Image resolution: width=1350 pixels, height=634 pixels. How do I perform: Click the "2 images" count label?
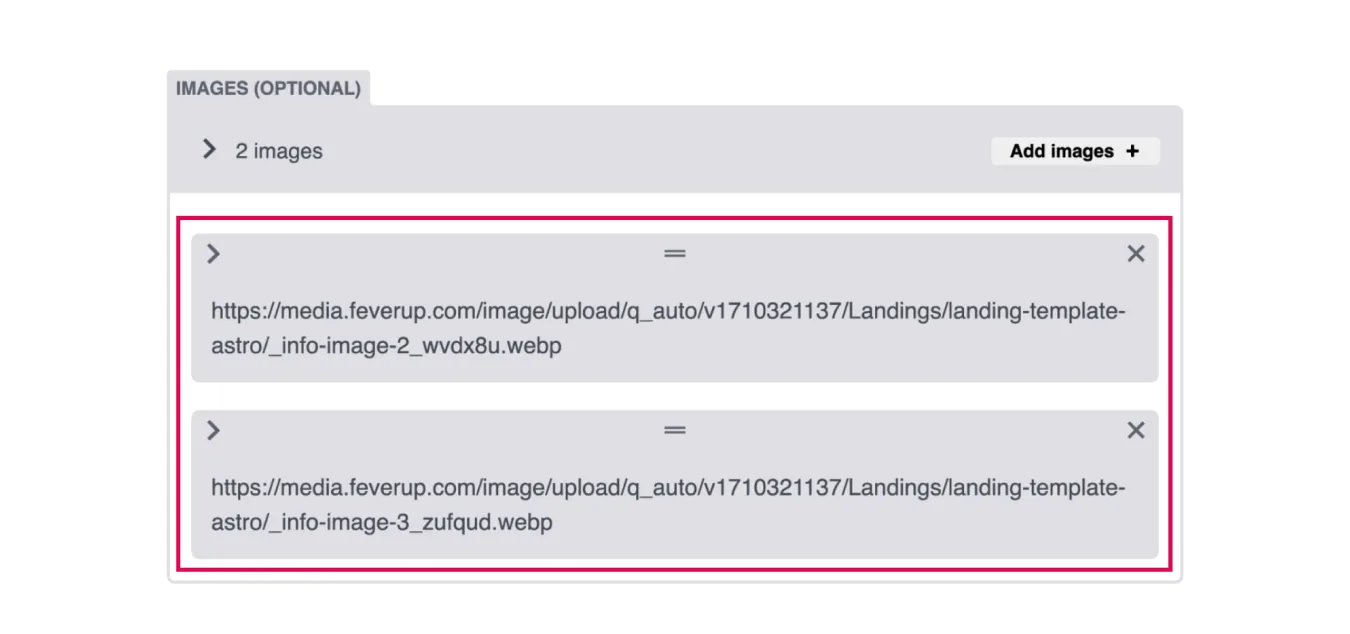pos(279,151)
